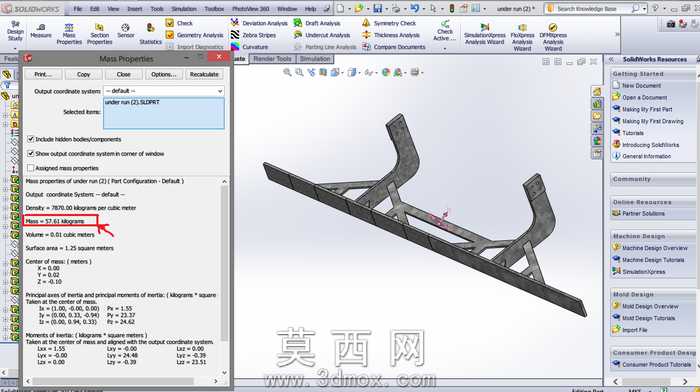
Task: Click Import File in Mold Design
Action: point(634,330)
